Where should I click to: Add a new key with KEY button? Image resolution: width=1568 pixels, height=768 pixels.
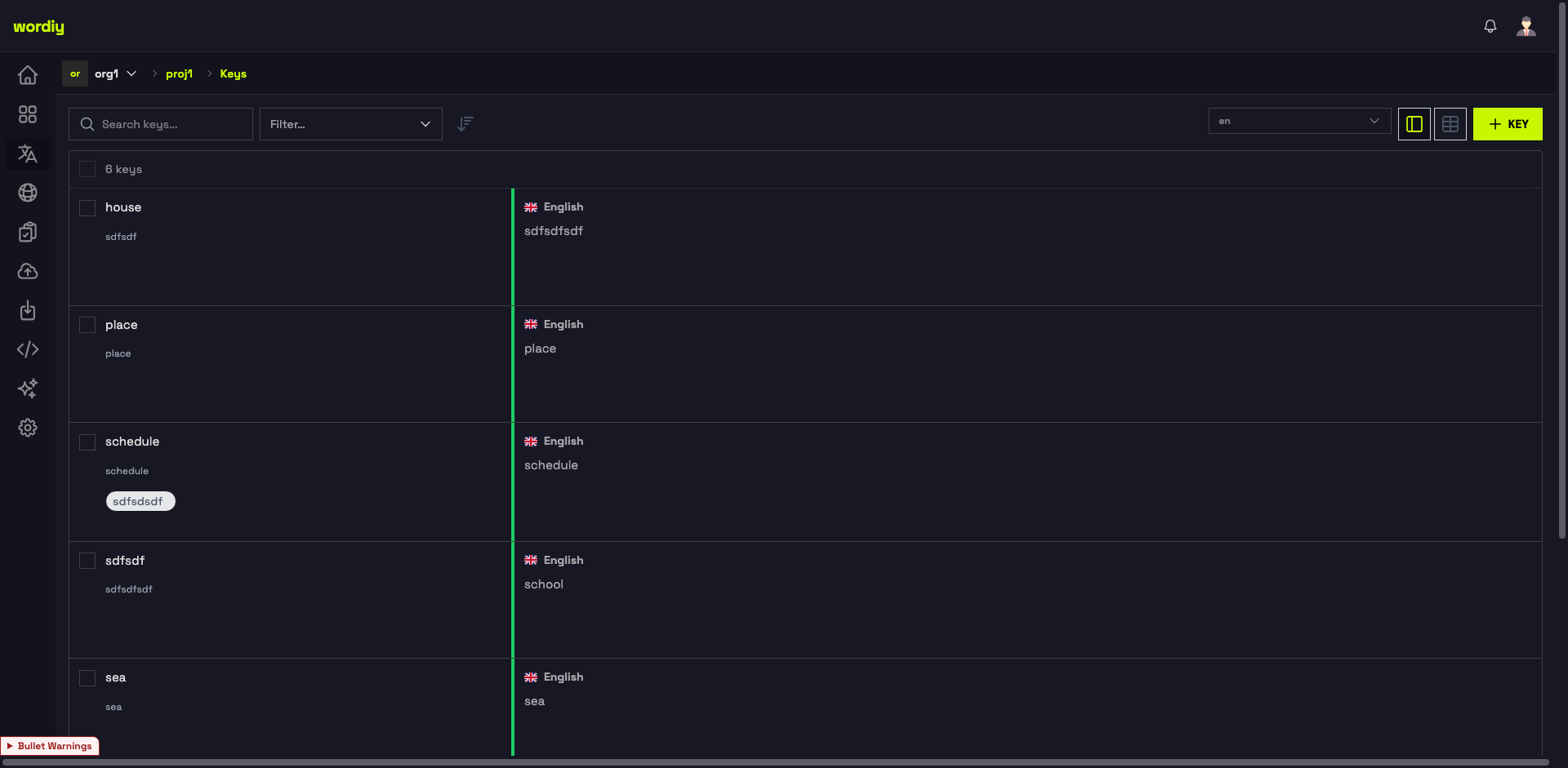pyautogui.click(x=1508, y=124)
